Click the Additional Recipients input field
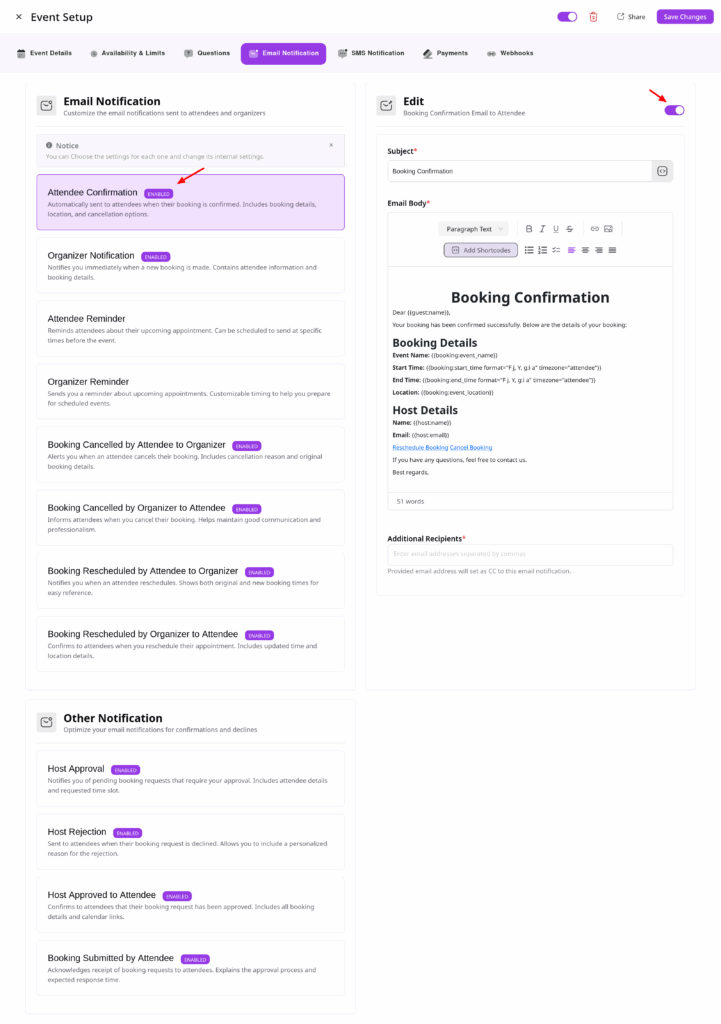Viewport: 721px width, 1024px height. tap(530, 554)
